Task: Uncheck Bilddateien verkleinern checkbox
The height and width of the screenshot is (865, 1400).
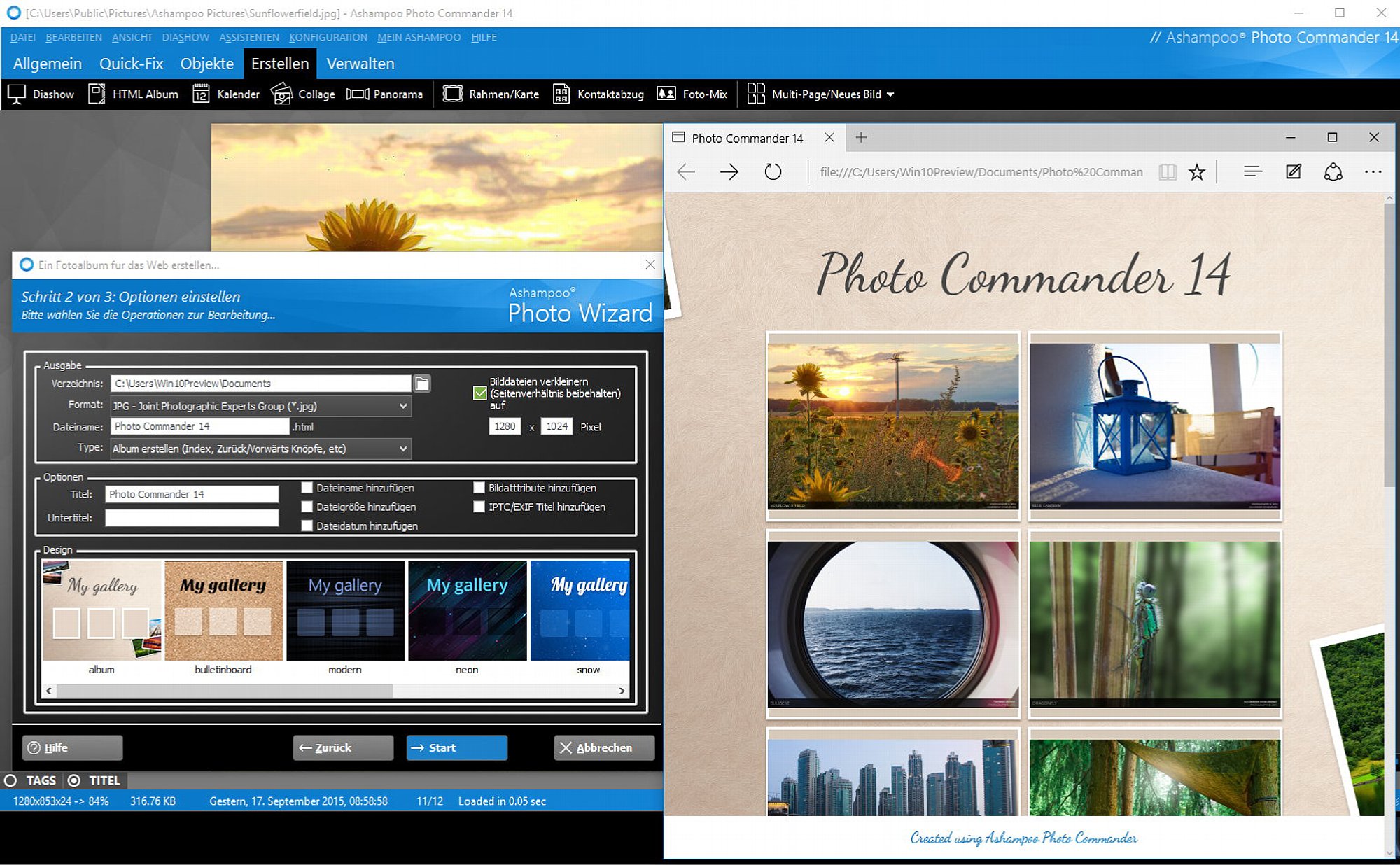Action: tap(480, 393)
